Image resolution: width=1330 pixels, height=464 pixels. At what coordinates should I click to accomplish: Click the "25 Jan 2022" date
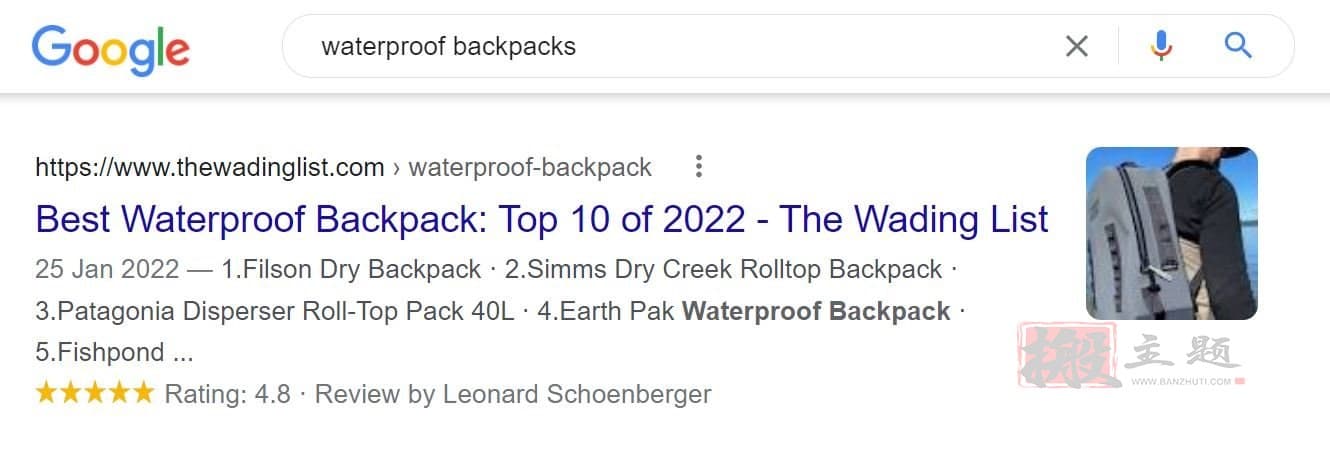[107, 270]
